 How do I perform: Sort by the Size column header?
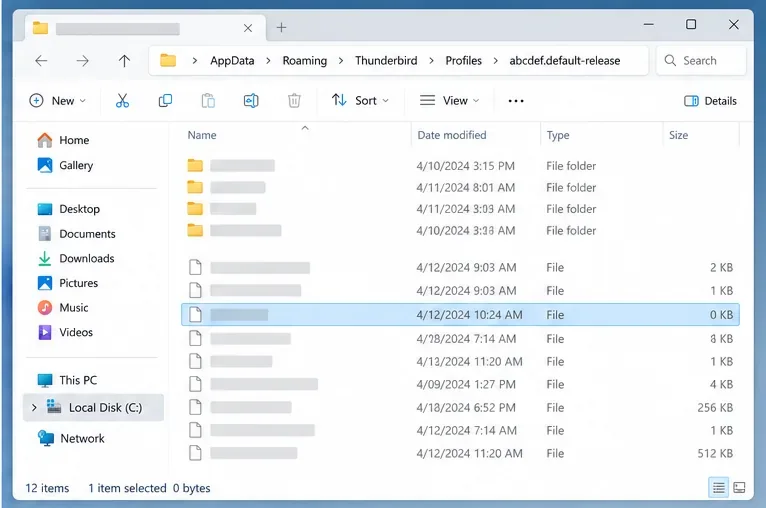(x=678, y=135)
